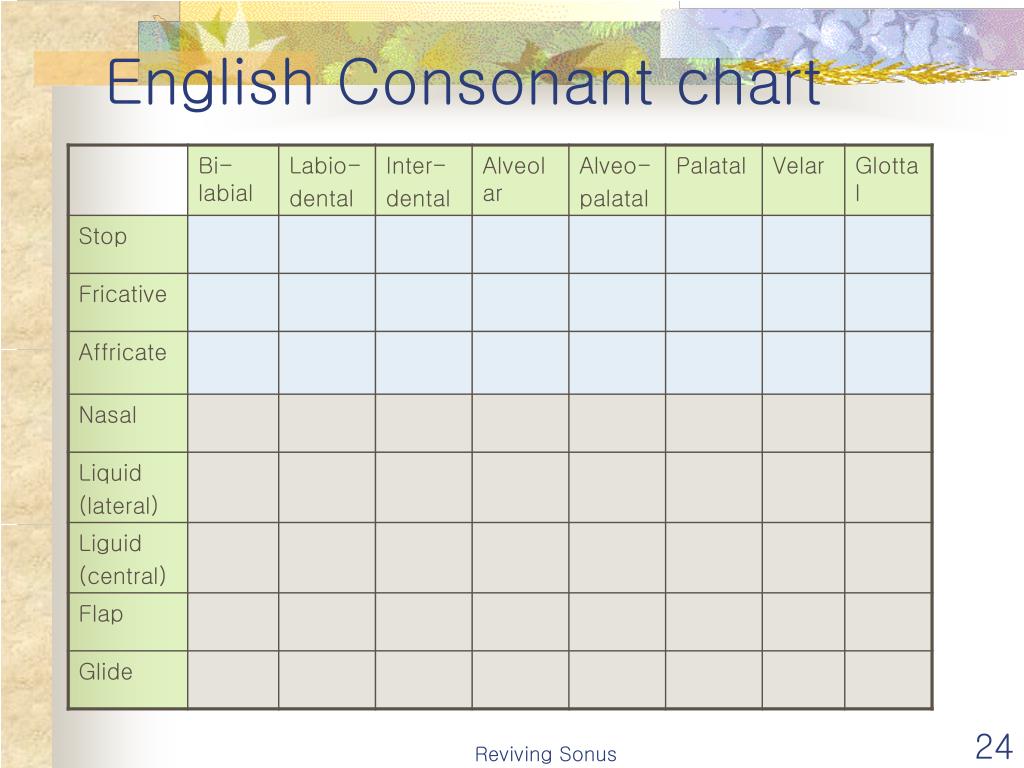Screen dimensions: 1024x768
Task: Select the empty Stop Bi-labial cell
Action: (x=233, y=244)
